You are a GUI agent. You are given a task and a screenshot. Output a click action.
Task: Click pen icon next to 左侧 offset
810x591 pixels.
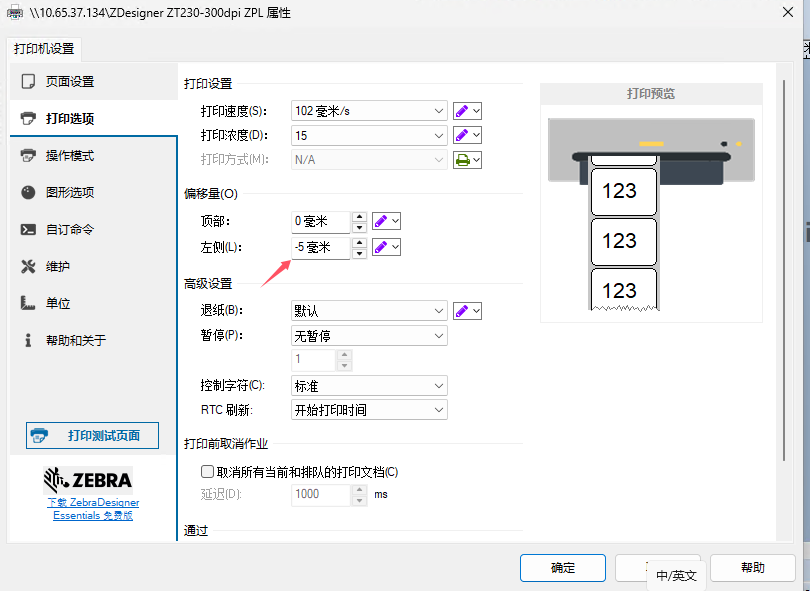(381, 247)
